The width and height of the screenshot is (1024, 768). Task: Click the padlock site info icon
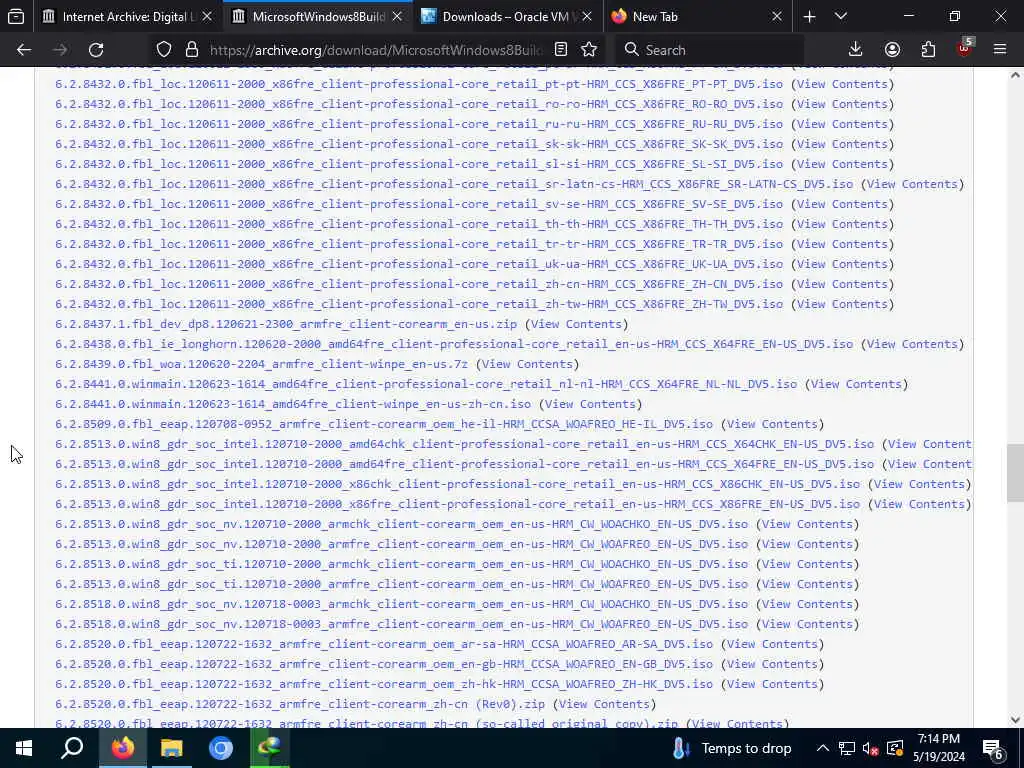click(x=191, y=50)
